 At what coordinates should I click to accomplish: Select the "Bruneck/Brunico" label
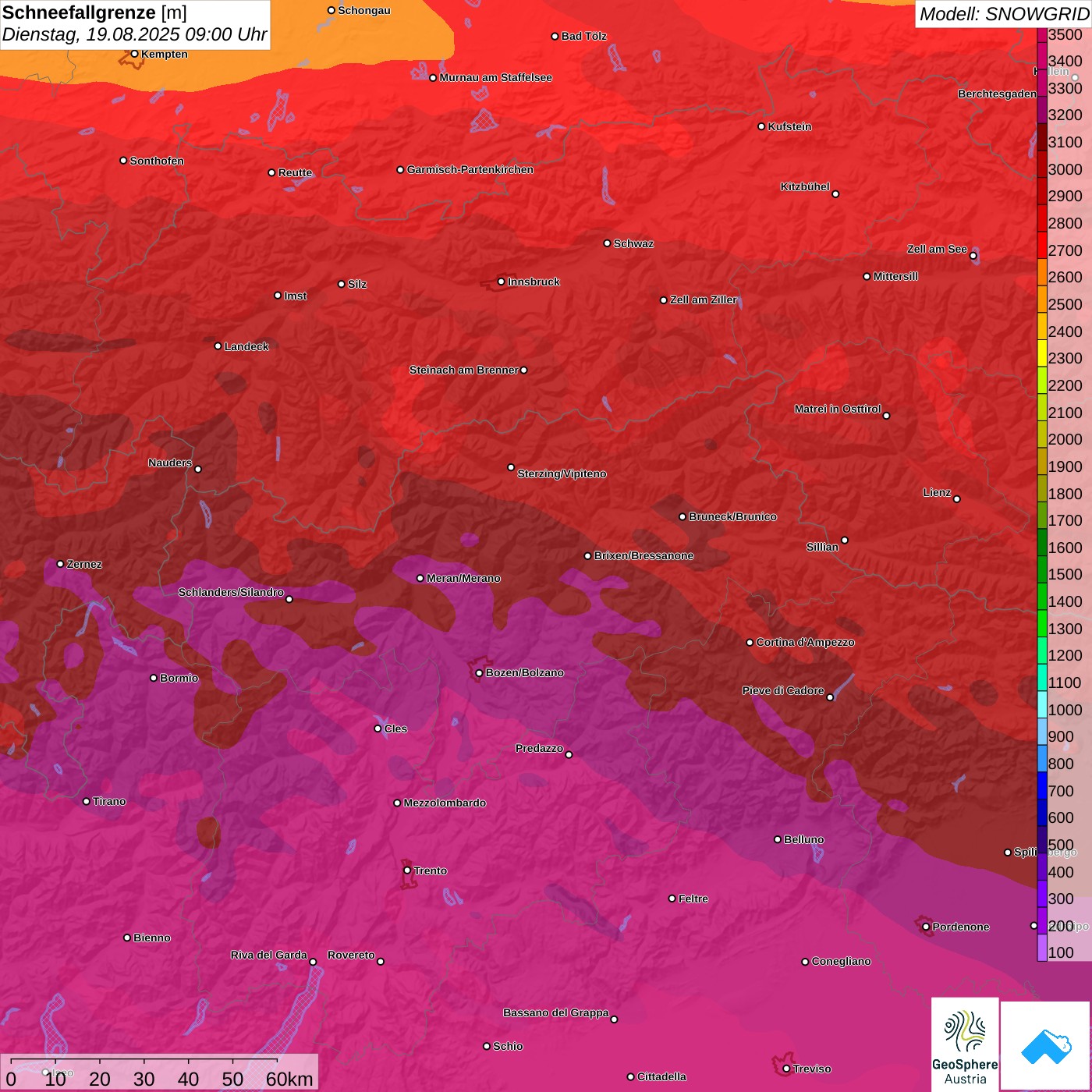(x=732, y=516)
